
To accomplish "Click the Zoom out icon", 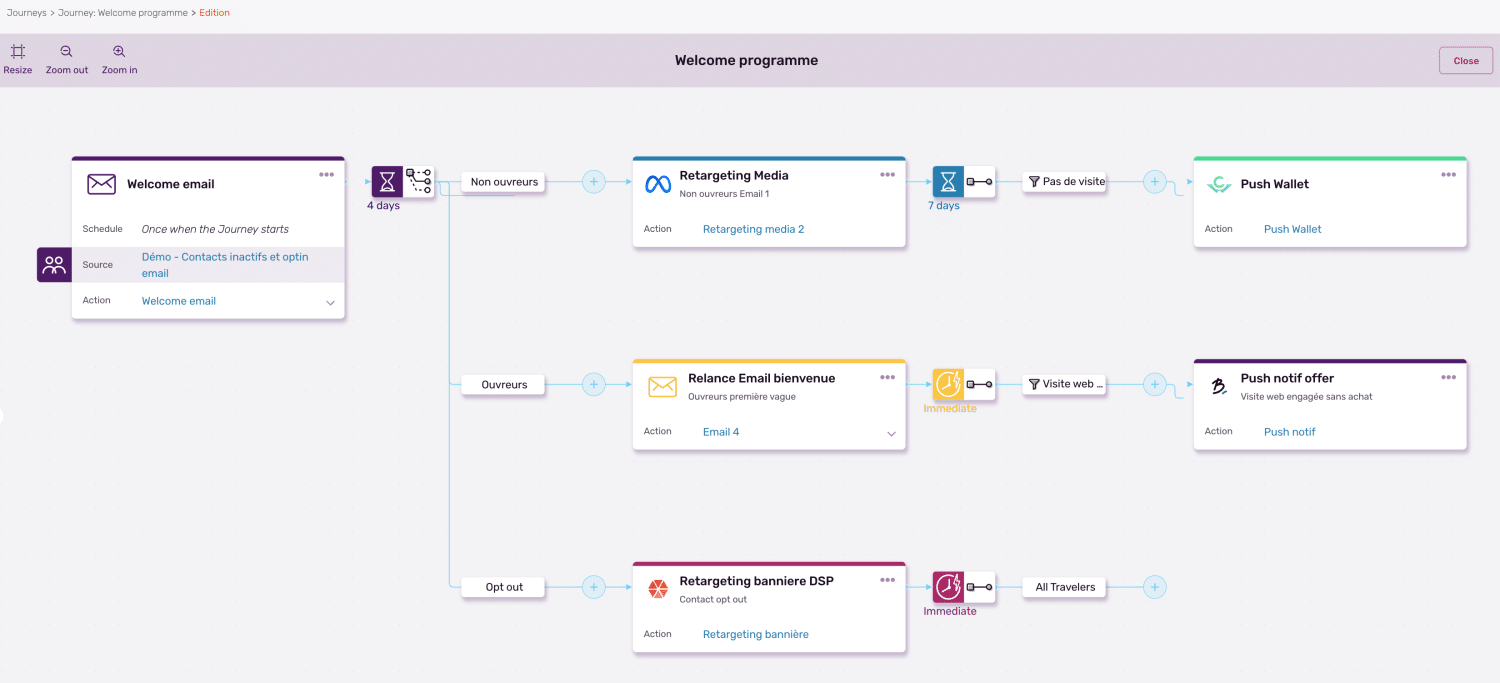I will (66, 53).
